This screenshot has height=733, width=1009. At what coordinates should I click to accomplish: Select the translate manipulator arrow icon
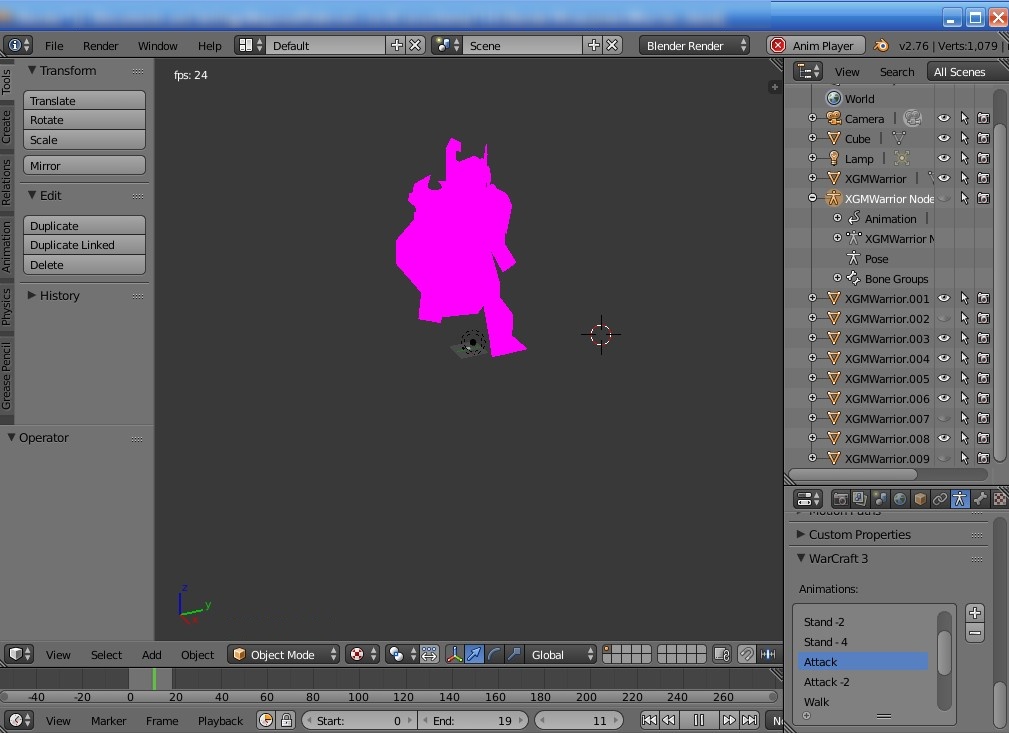[x=474, y=654]
